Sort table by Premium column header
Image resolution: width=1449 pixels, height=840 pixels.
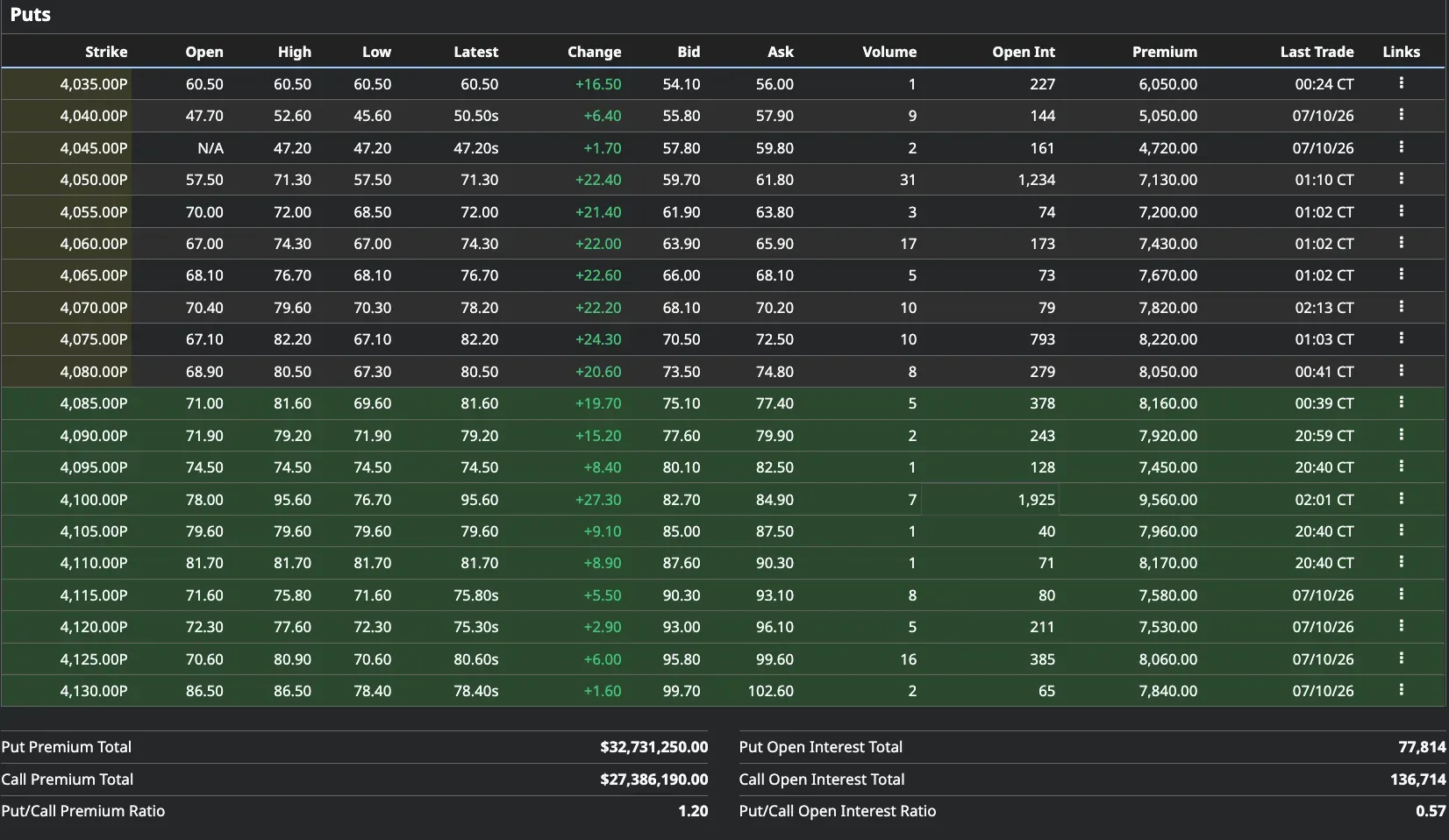pos(1164,52)
